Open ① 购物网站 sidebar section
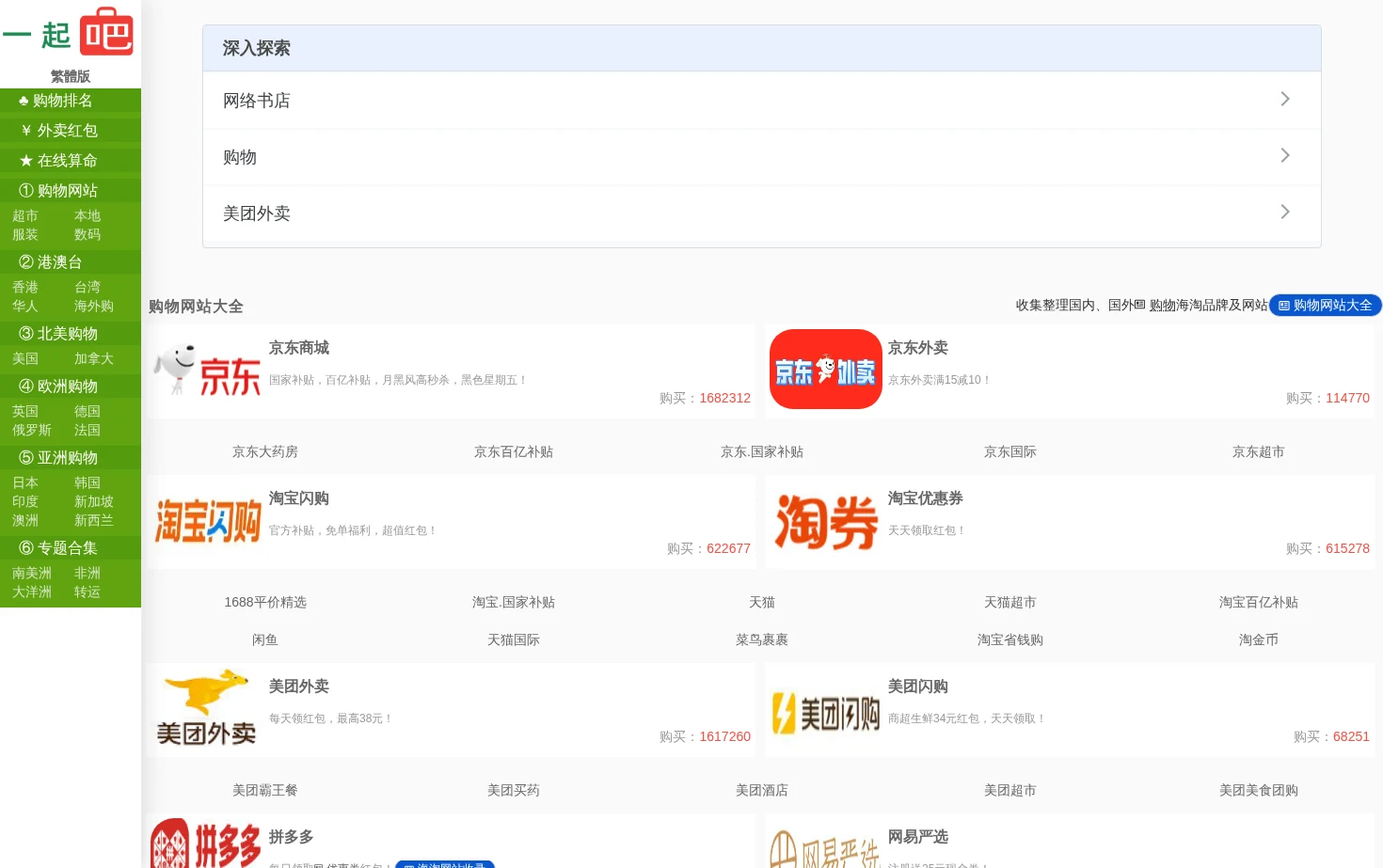The image size is (1383, 868). [x=71, y=191]
